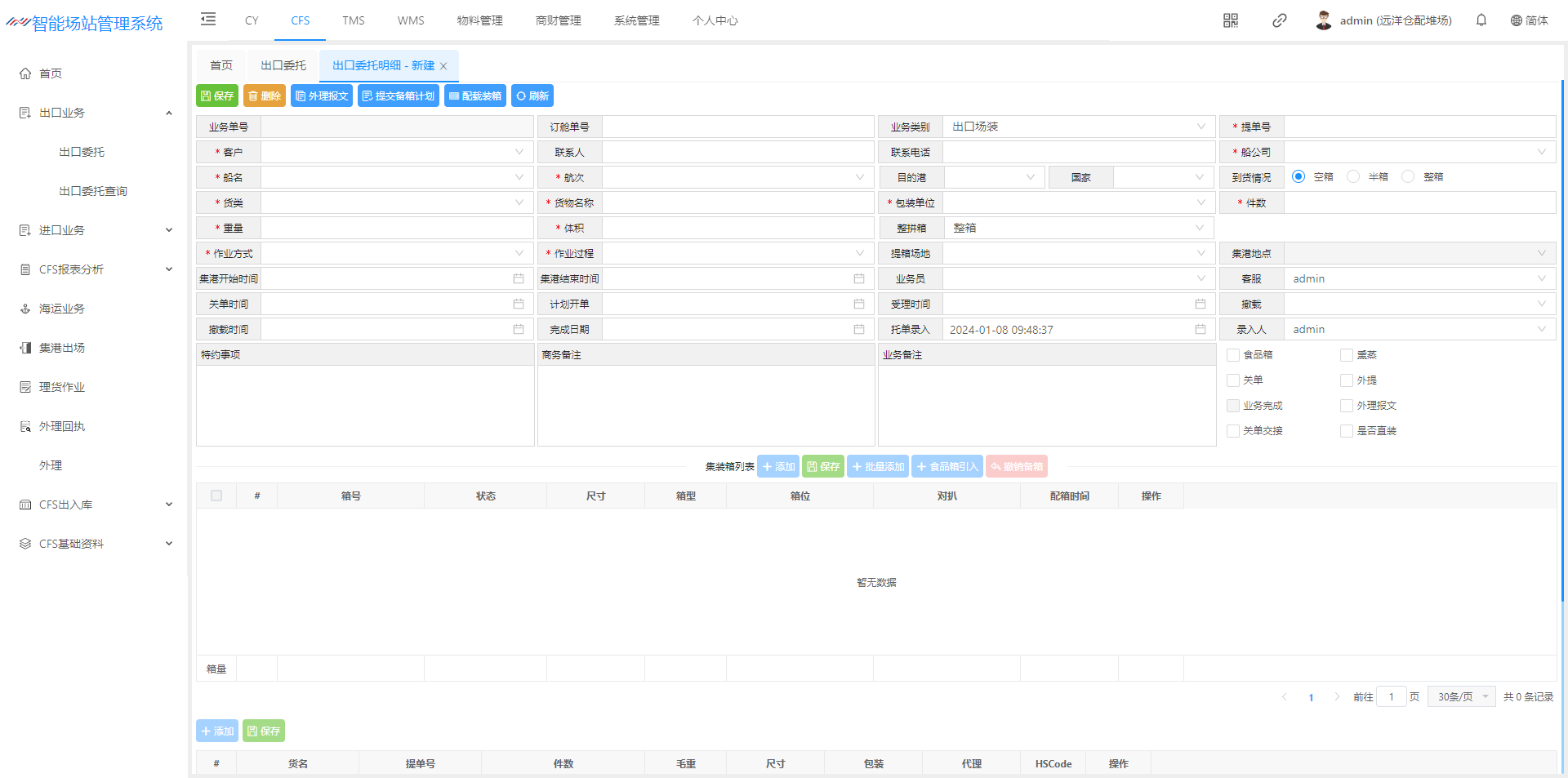Screen dimensions: 1568x778
Task: Click the globe language icon
Action: 1516,20
